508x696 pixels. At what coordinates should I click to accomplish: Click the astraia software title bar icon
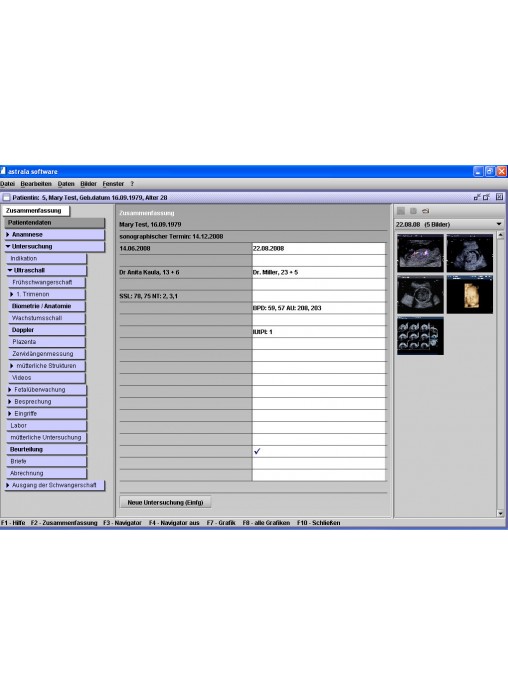tap(3, 171)
